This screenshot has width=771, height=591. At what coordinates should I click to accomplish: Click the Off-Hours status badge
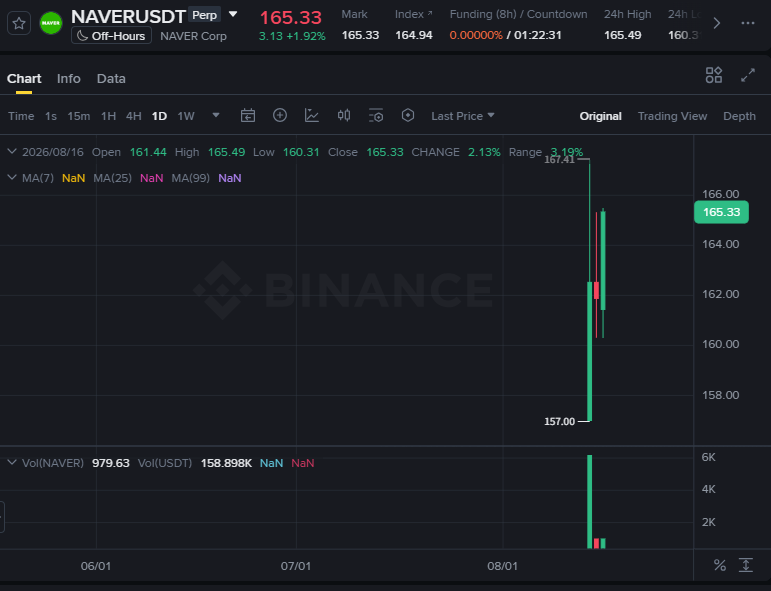click(112, 36)
